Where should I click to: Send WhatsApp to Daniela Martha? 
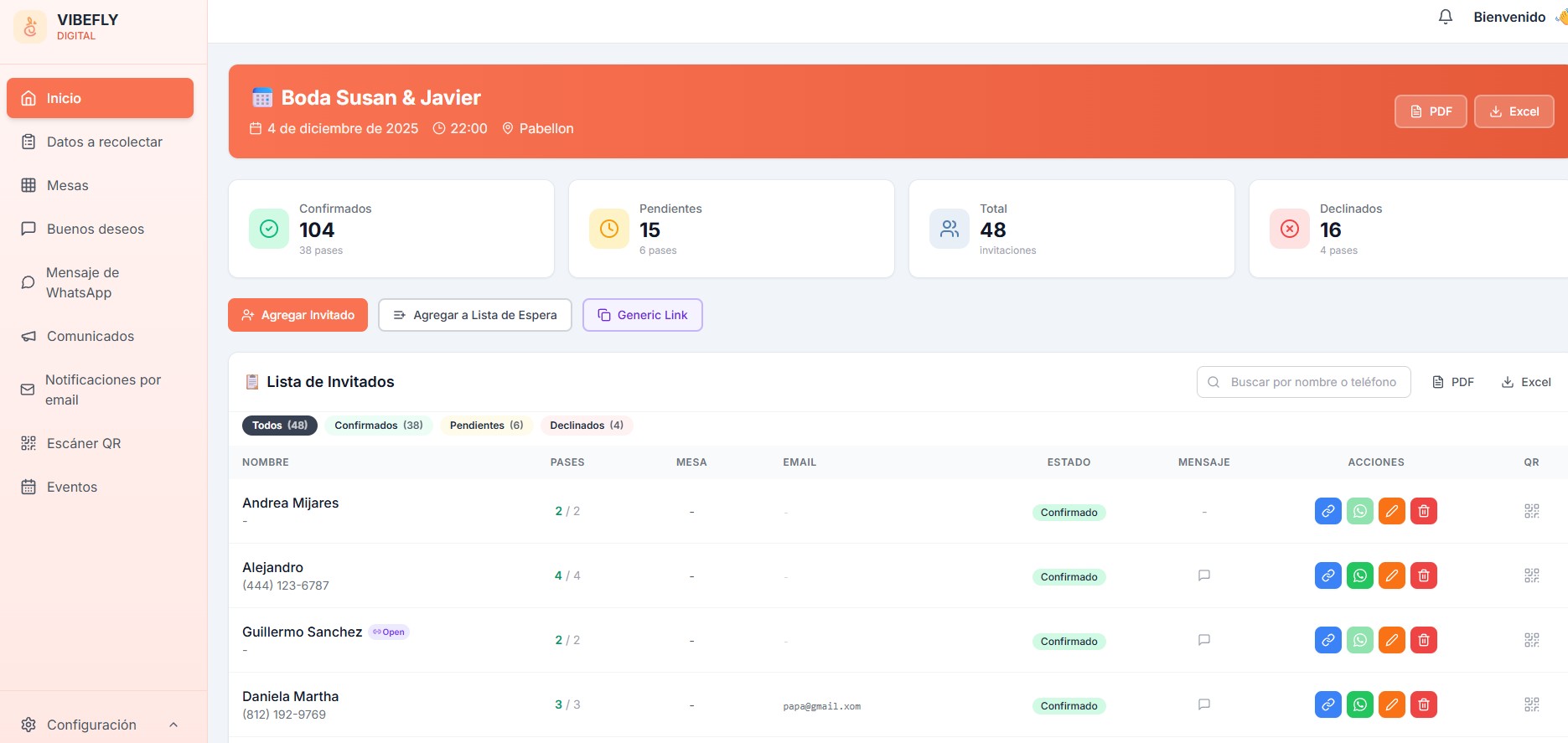1360,704
